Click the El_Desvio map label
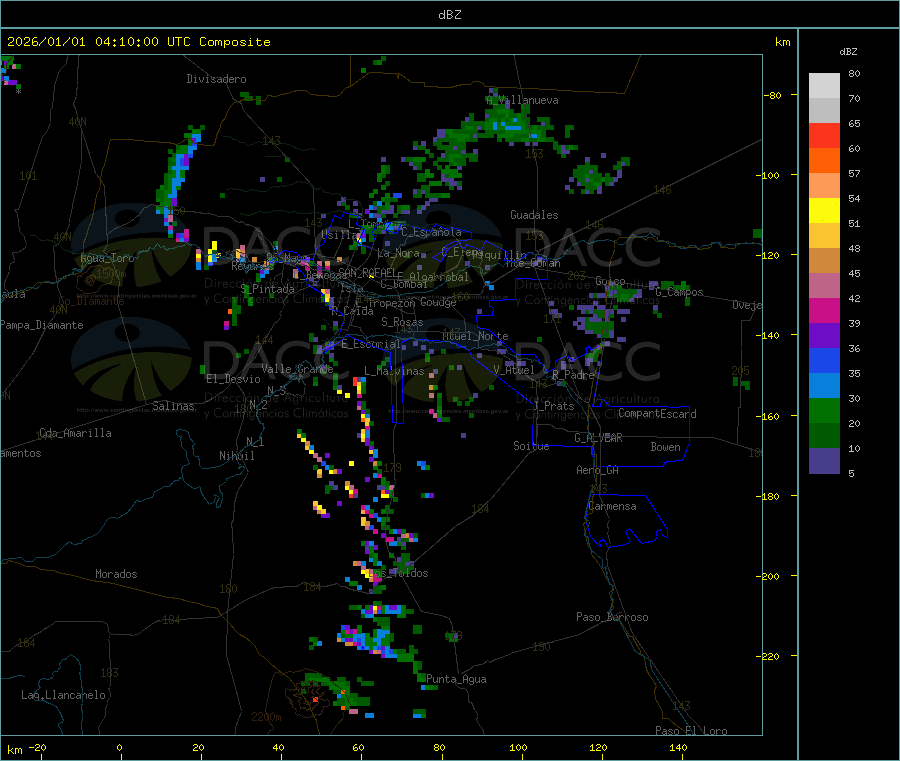Image resolution: width=900 pixels, height=761 pixels. click(234, 379)
